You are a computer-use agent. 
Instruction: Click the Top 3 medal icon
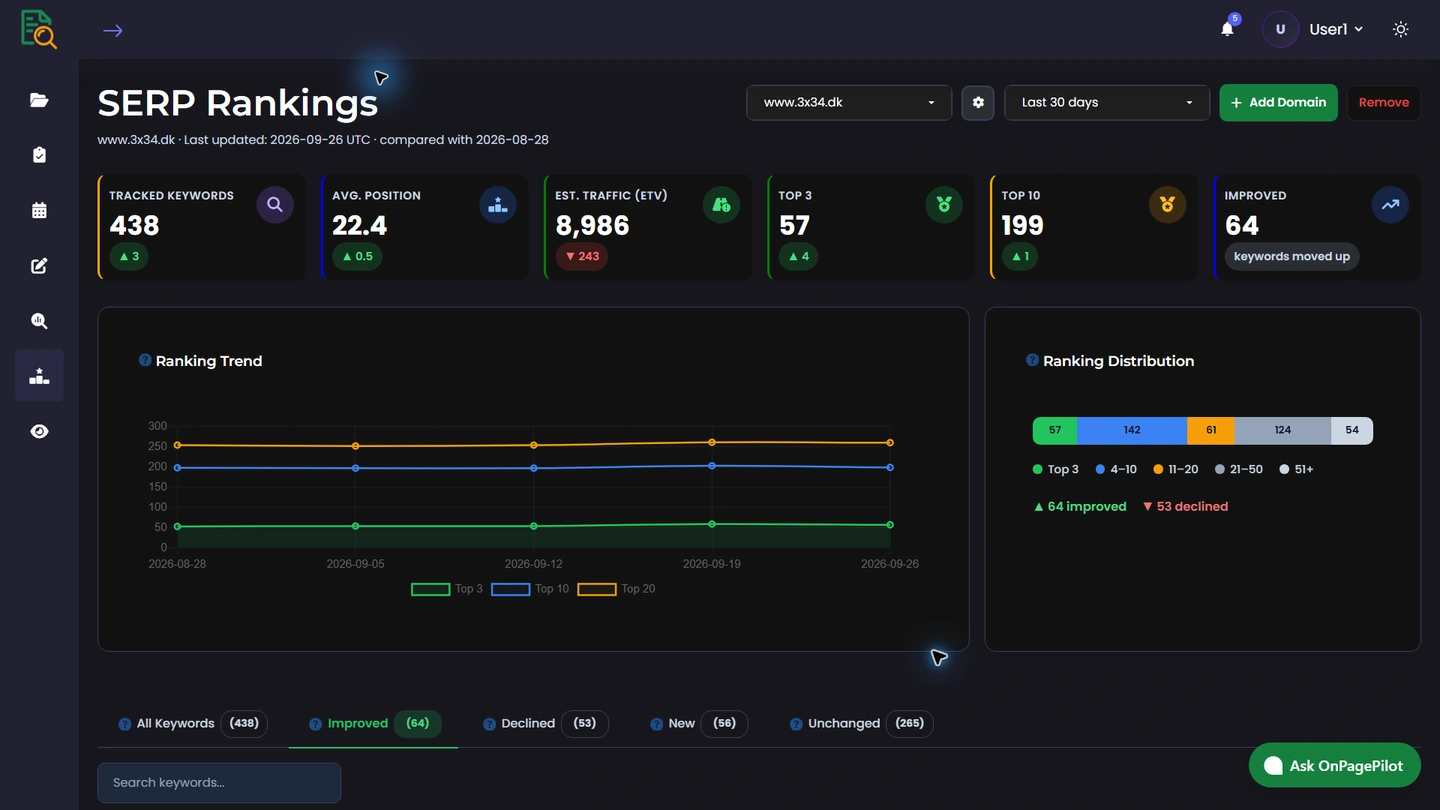click(944, 205)
